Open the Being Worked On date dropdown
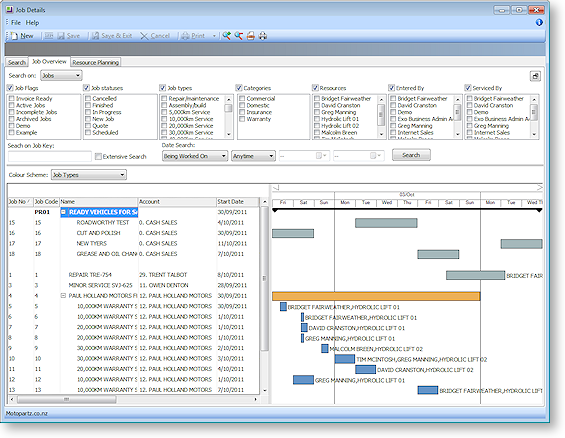Screen dimensions: 565x438 tap(223, 156)
